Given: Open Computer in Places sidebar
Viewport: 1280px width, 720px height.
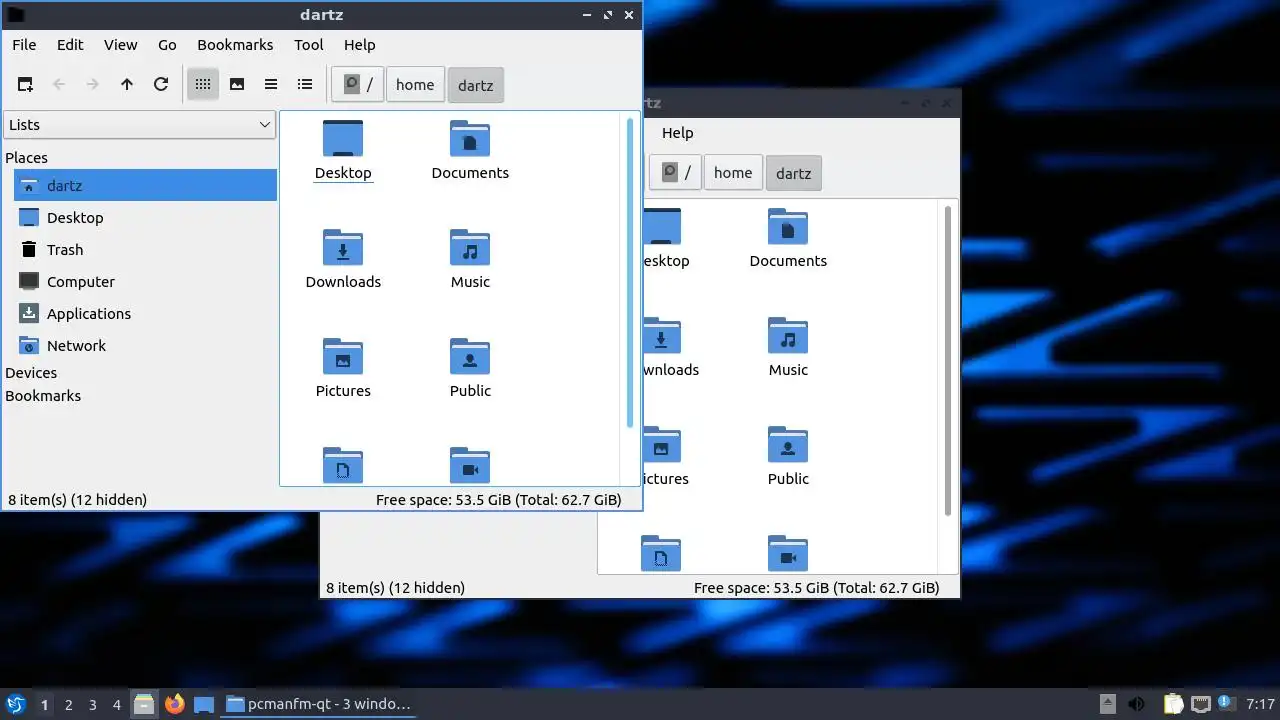Looking at the screenshot, I should [145, 282].
